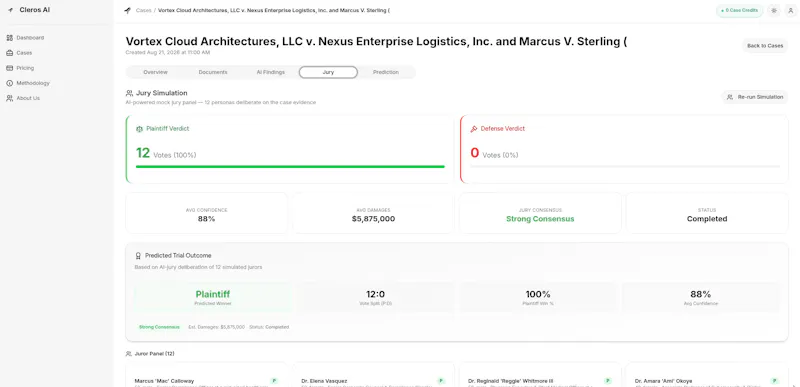Toggle the light/dark theme sun icon
Screen dimensions: 800x387
(774, 10)
